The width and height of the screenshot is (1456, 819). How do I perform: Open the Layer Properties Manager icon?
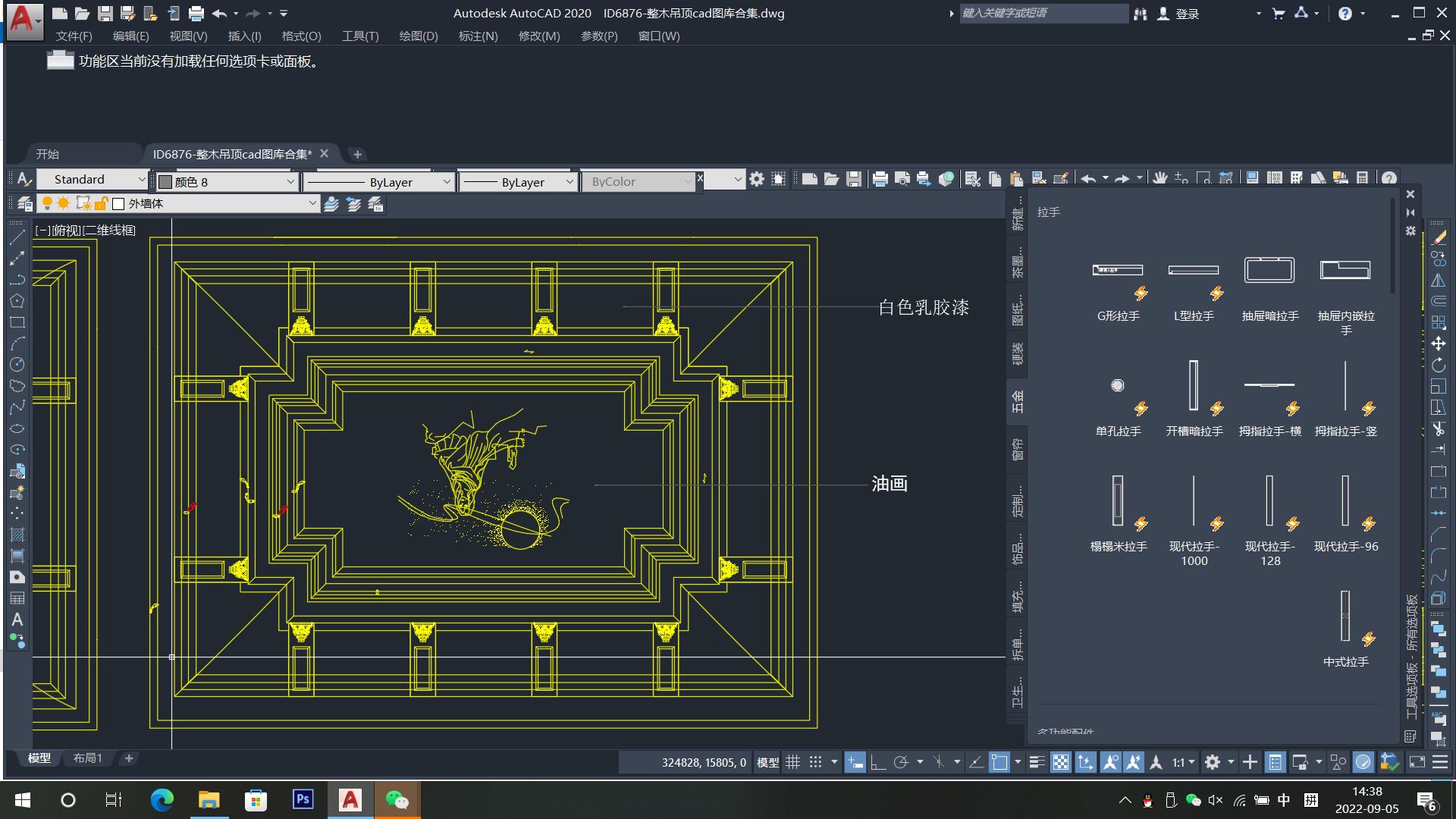pyautogui.click(x=25, y=204)
